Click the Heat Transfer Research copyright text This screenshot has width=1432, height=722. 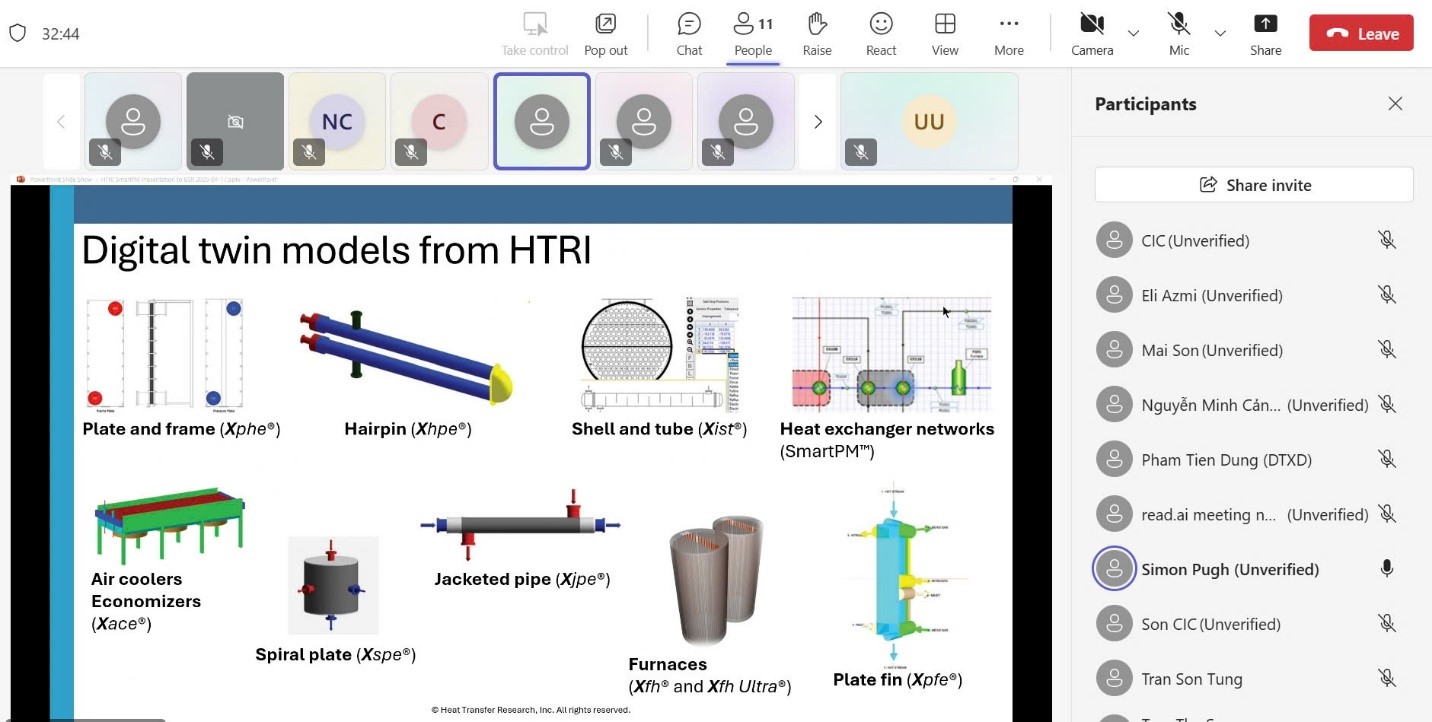click(530, 710)
